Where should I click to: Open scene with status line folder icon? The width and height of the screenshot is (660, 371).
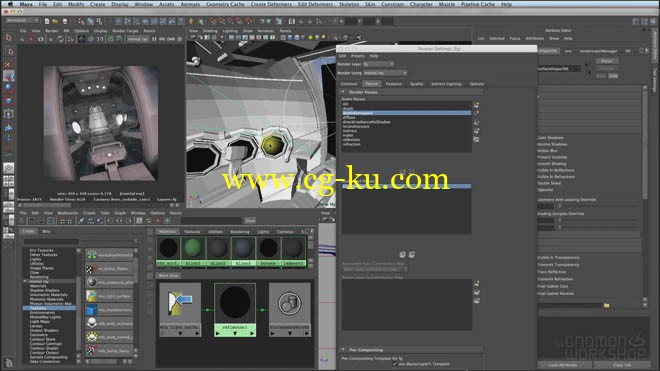tap(56, 21)
